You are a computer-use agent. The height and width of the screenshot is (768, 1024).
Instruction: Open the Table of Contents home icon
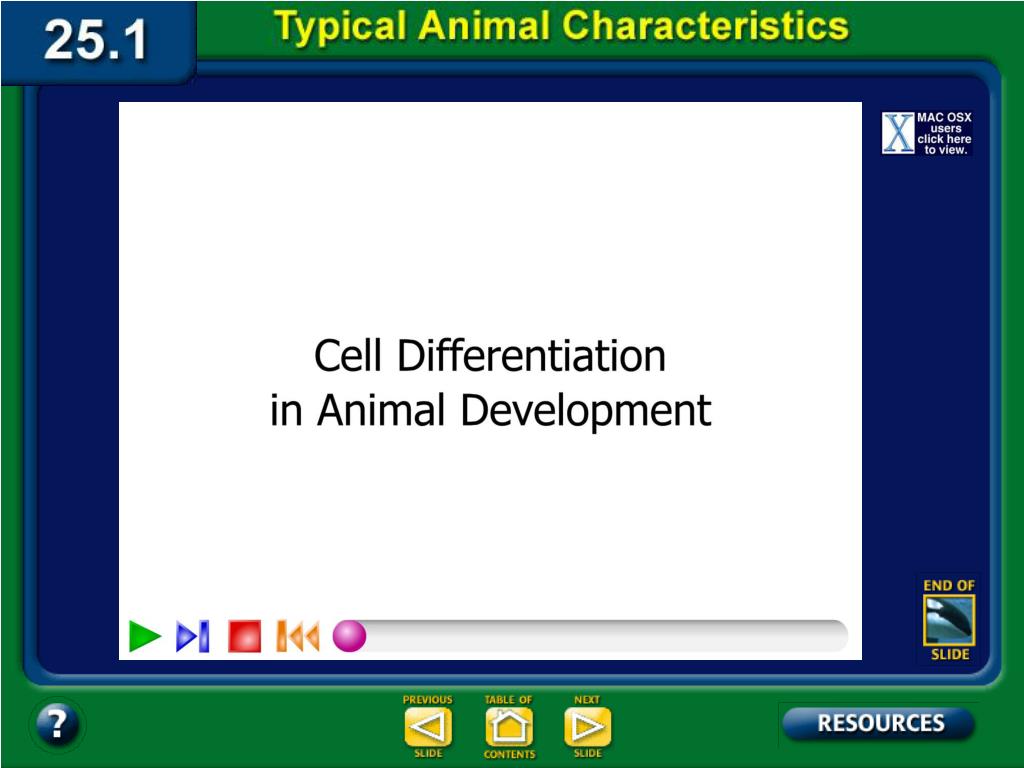pos(509,727)
